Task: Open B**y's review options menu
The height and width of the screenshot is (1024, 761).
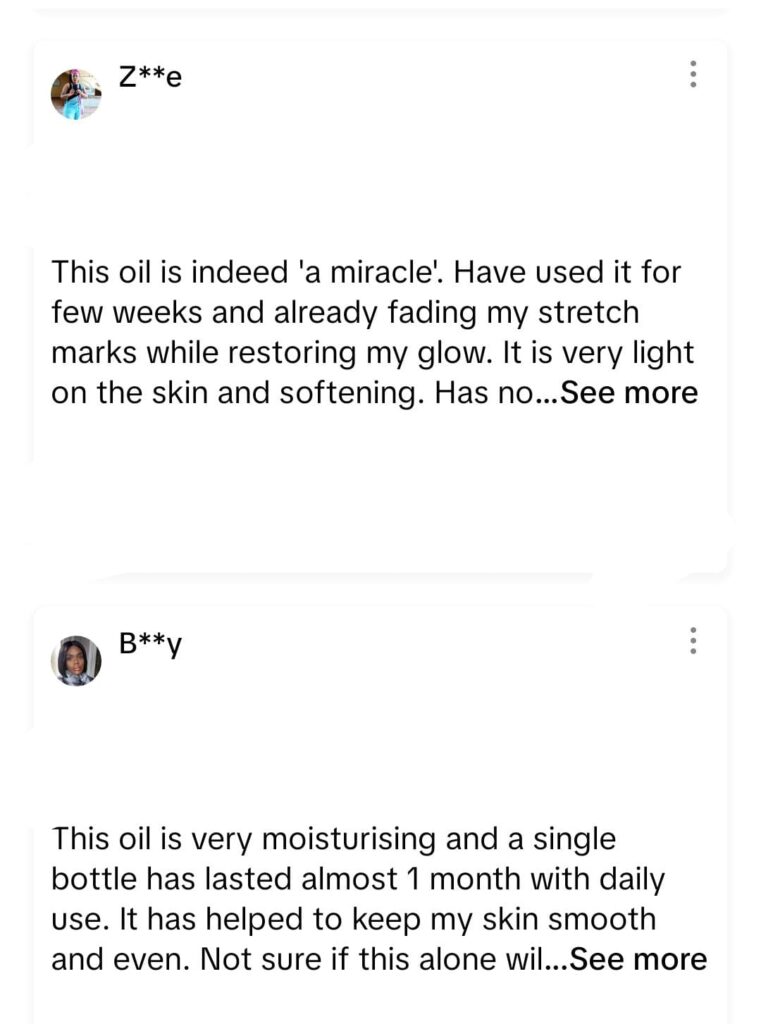Action: coord(692,641)
